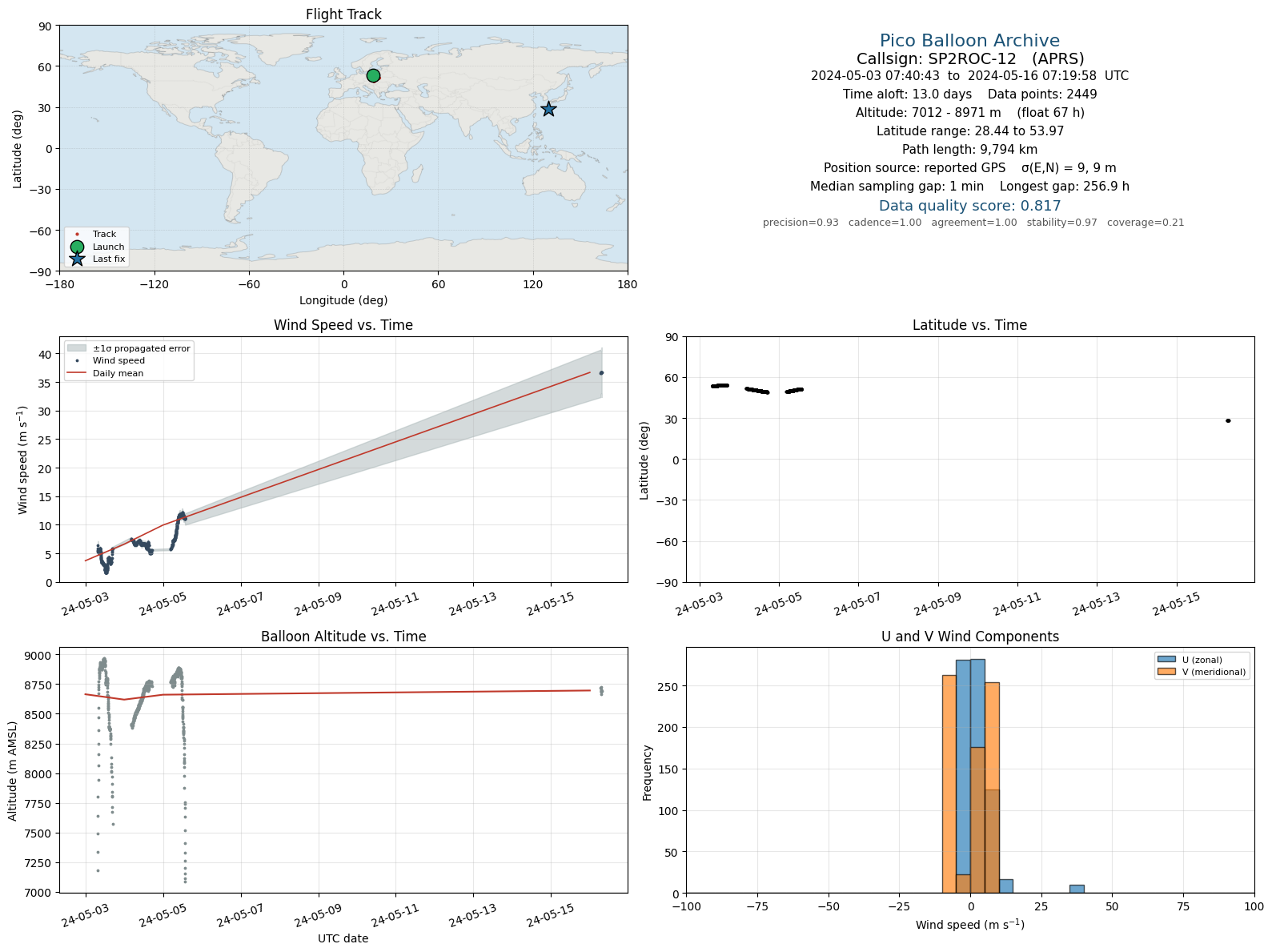The width and height of the screenshot is (1272, 952).
Task: Click the U and V Wind Components title
Action: point(969,637)
